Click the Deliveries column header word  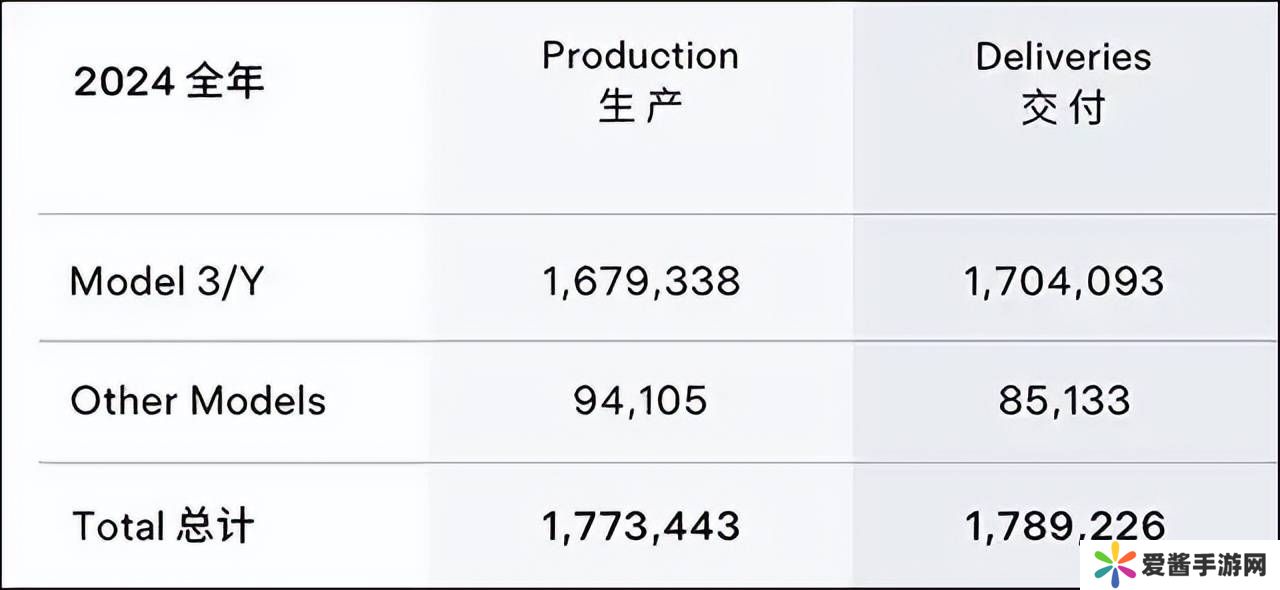point(1063,56)
